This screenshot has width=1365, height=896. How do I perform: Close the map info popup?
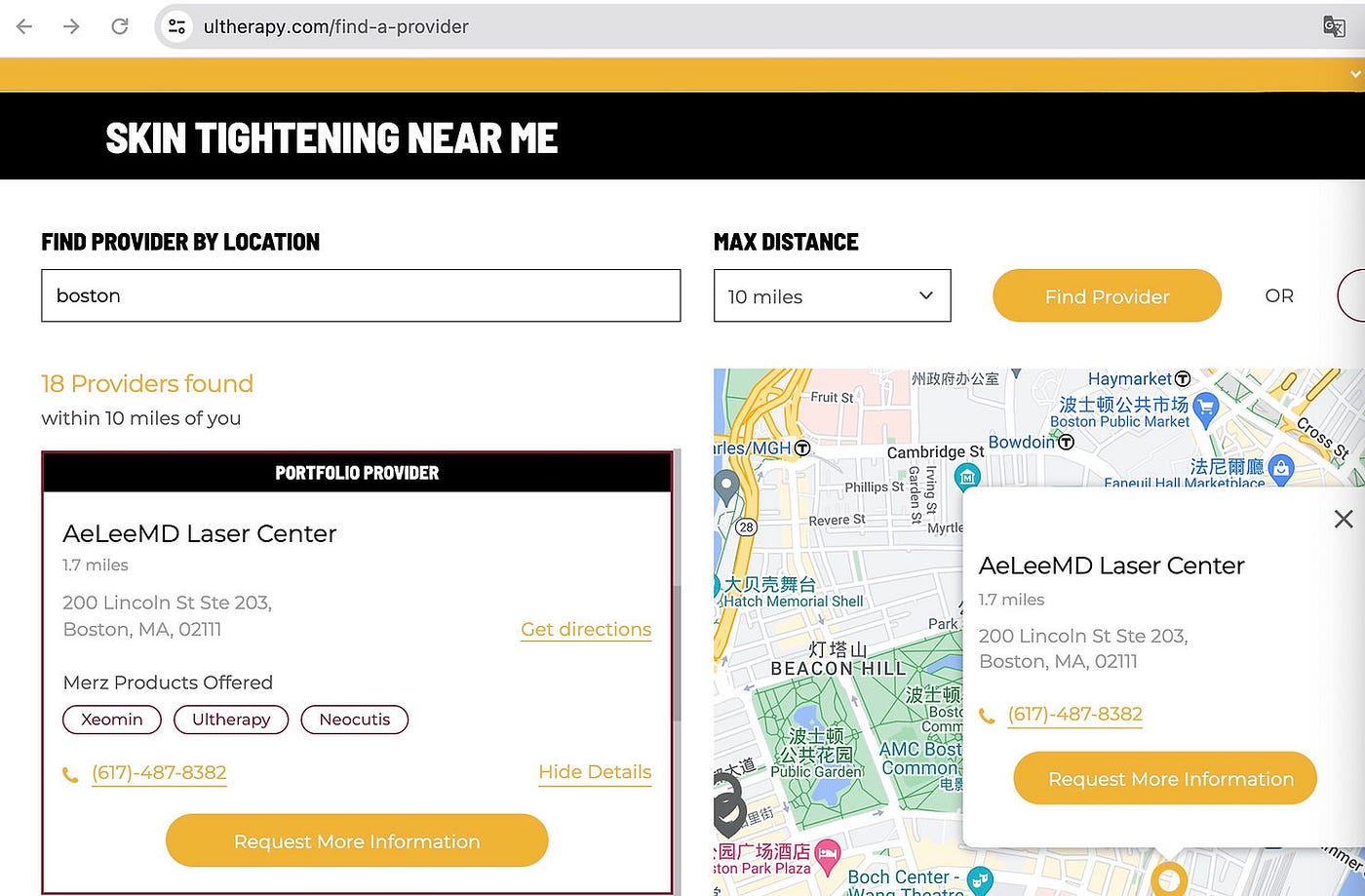click(1344, 519)
